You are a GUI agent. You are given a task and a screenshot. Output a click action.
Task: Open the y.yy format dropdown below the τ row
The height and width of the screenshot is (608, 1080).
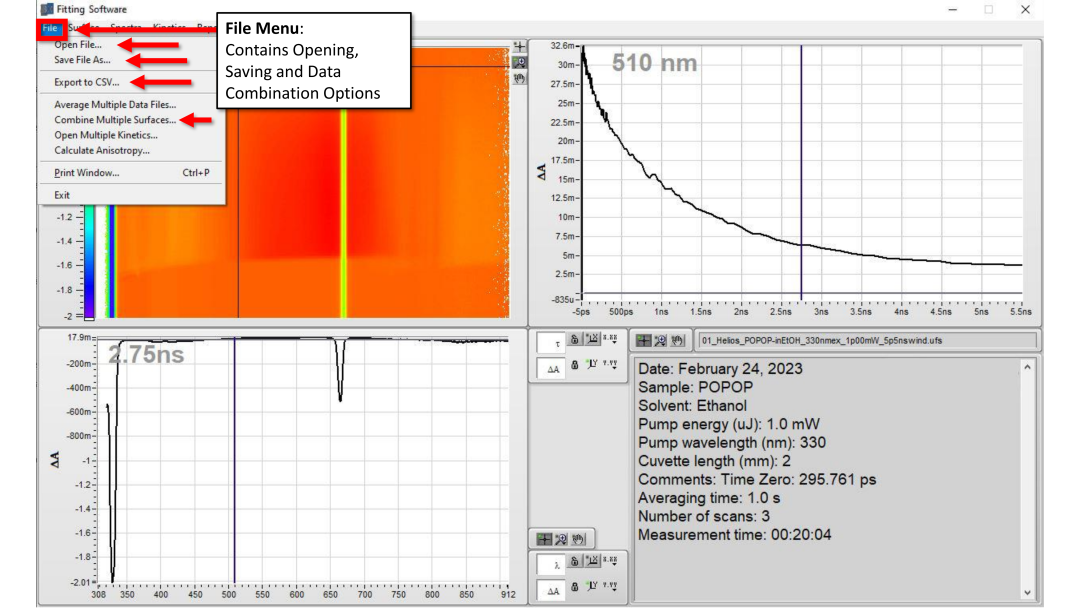610,363
